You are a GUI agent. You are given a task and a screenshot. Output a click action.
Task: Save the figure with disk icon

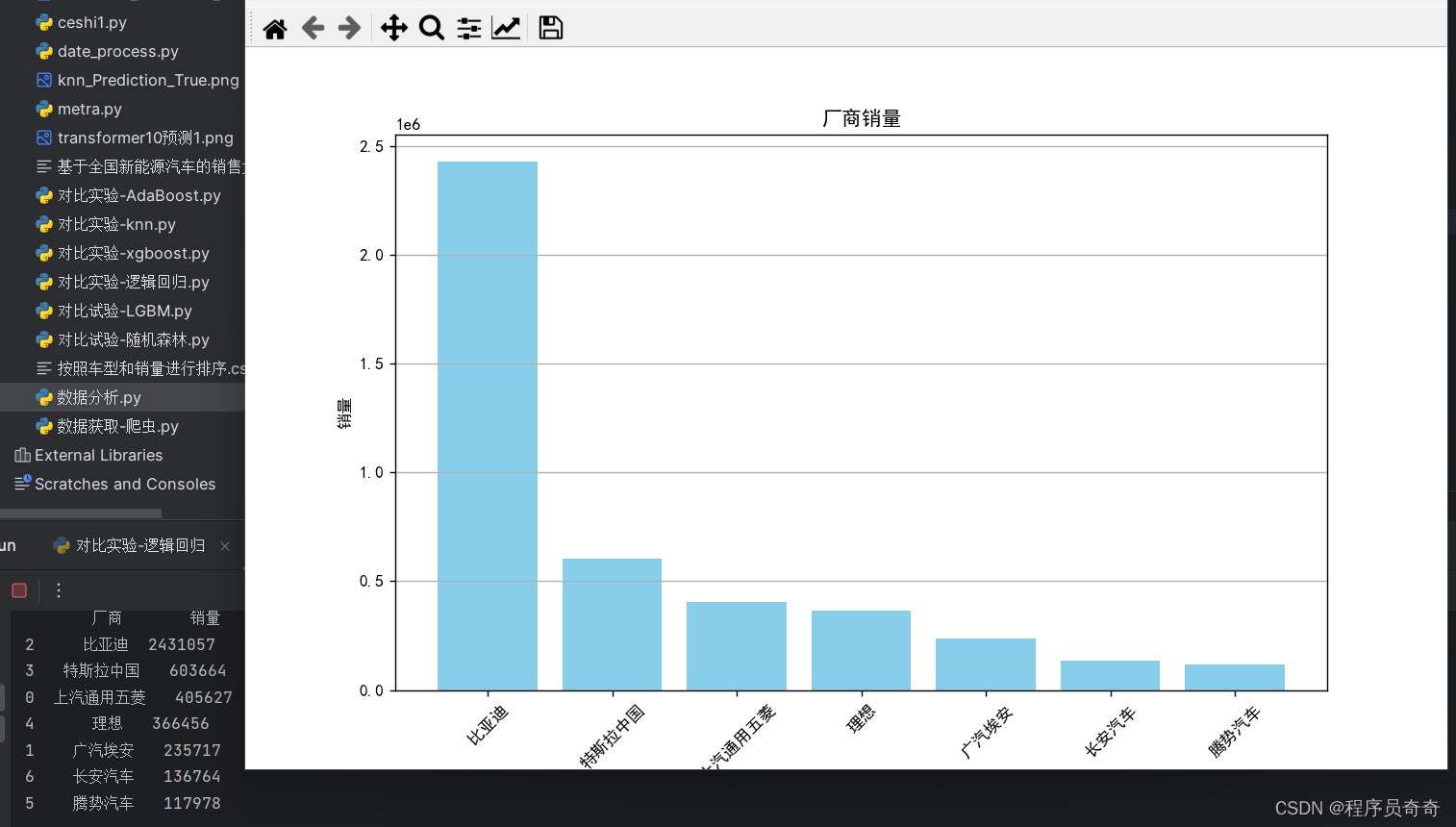[551, 28]
